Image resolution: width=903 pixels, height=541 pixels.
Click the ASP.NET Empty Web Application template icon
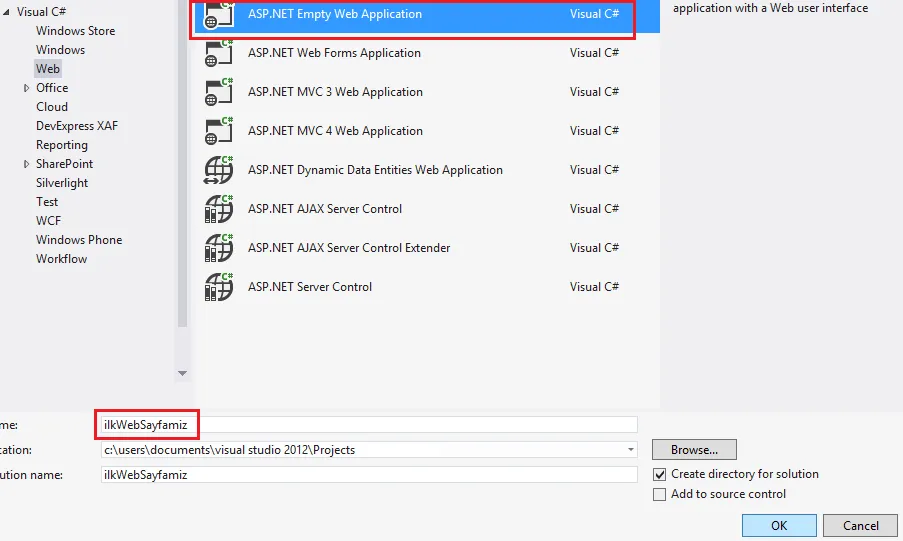click(218, 15)
